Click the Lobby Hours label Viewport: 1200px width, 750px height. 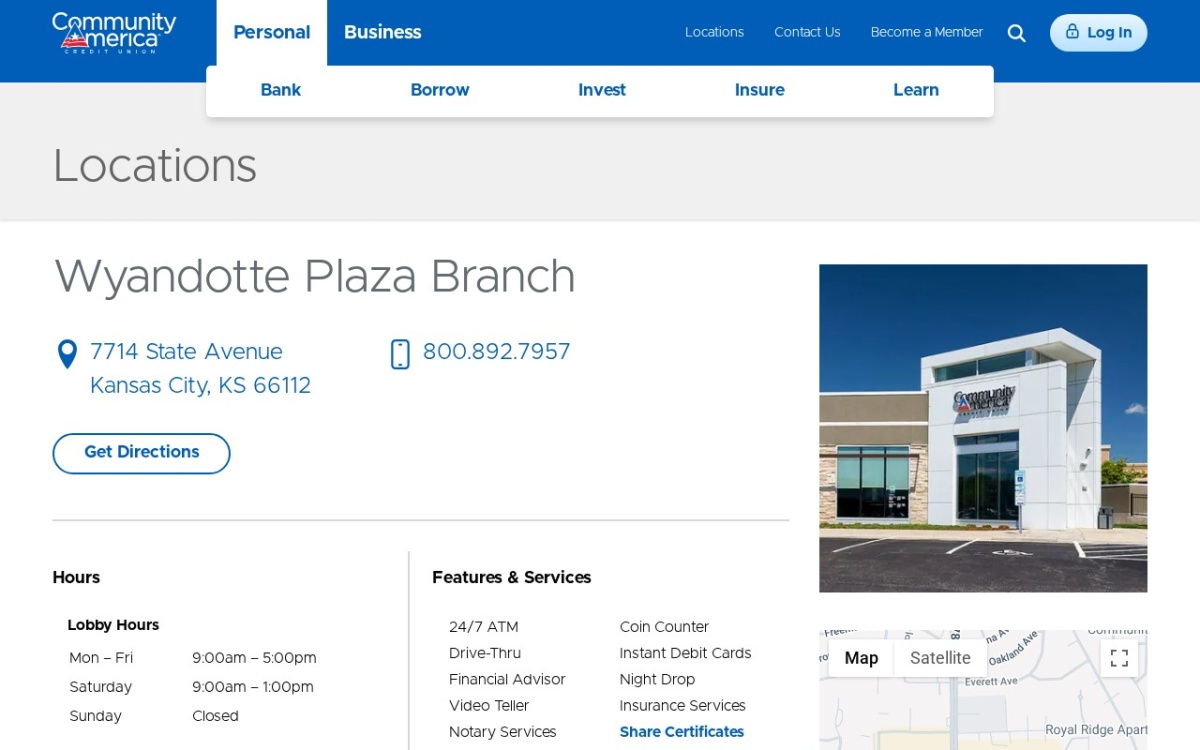(113, 625)
